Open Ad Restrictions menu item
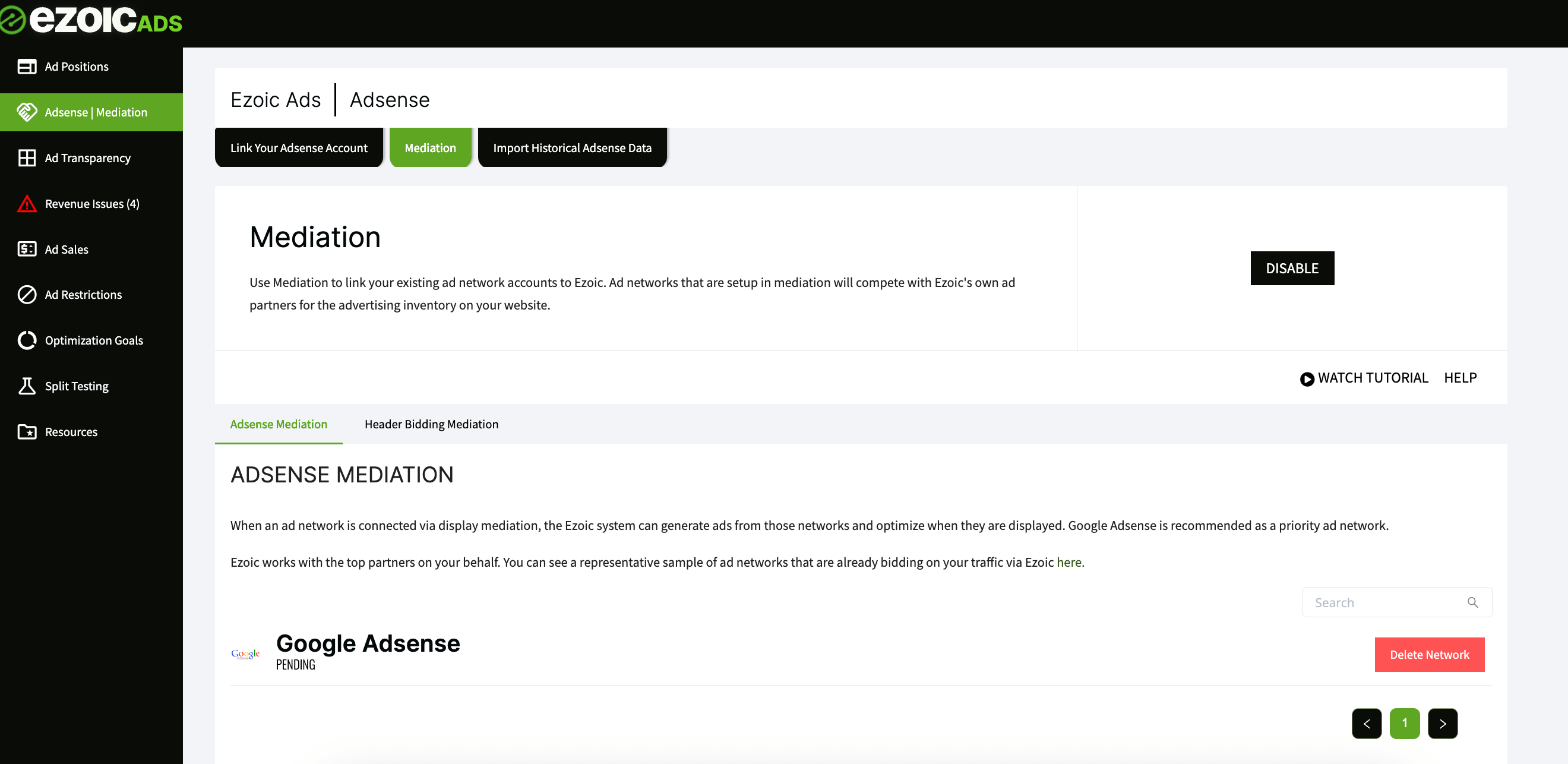The image size is (1568, 764). point(91,295)
